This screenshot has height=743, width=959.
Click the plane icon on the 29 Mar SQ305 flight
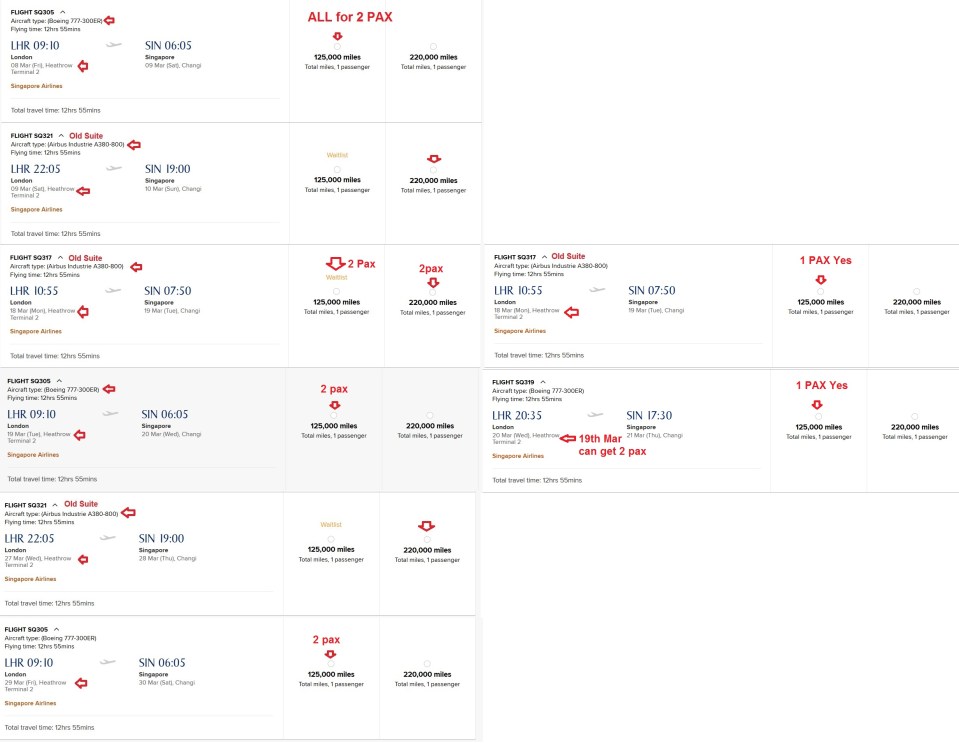click(108, 662)
